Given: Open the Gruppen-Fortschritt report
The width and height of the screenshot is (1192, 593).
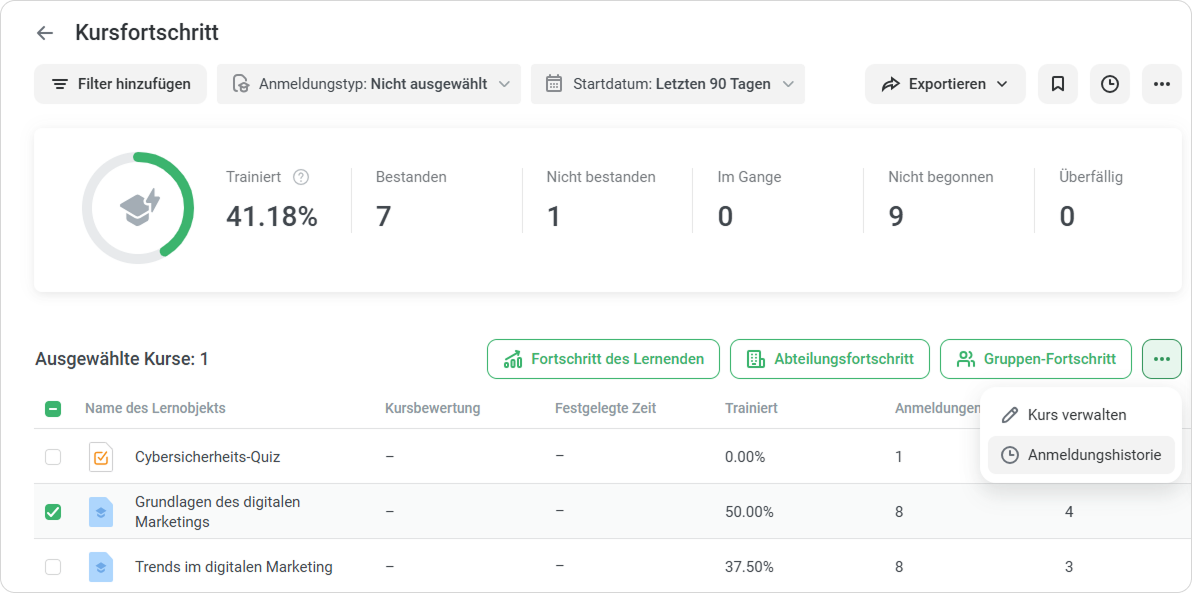Looking at the screenshot, I should [x=1036, y=359].
